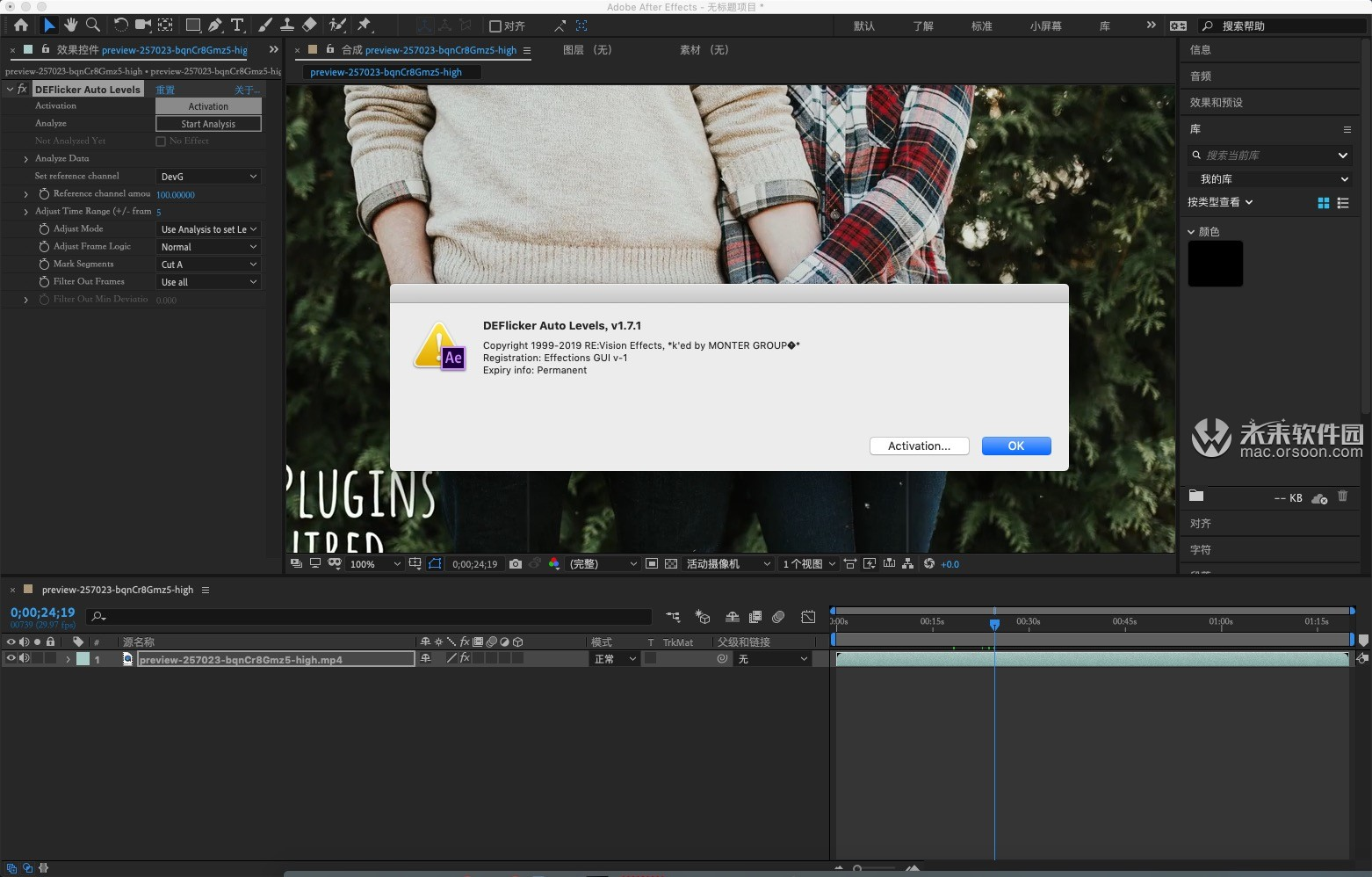
Task: Select the Pen tool
Action: tap(215, 25)
